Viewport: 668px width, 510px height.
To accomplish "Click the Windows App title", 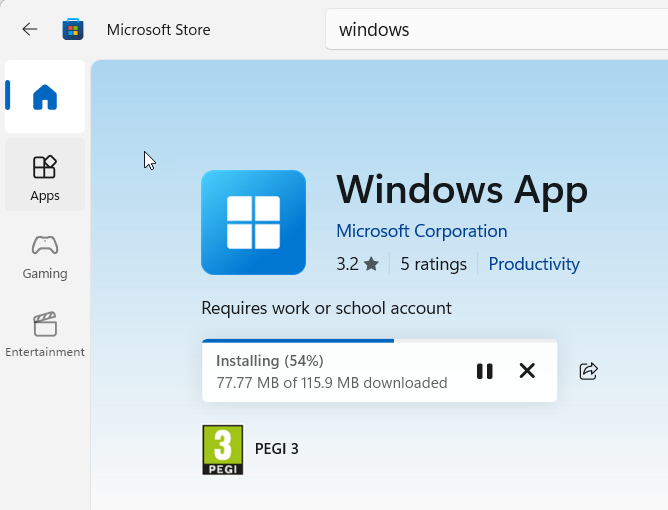I will click(x=462, y=190).
